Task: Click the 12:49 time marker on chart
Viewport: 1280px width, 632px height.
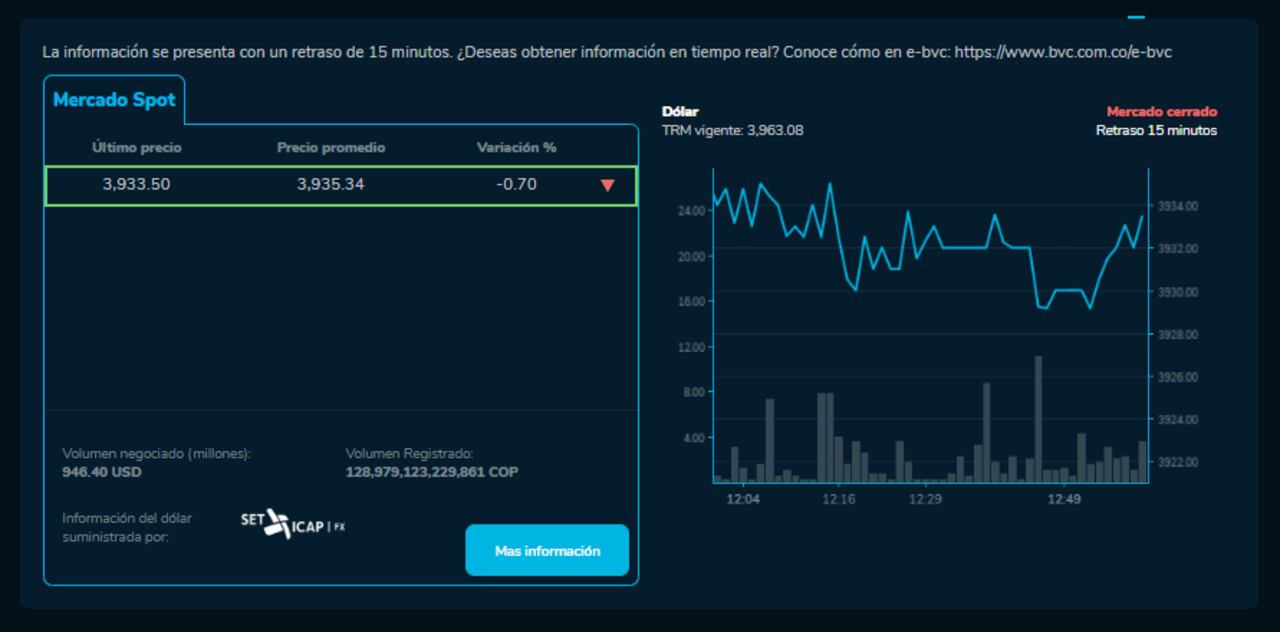Action: [1064, 499]
